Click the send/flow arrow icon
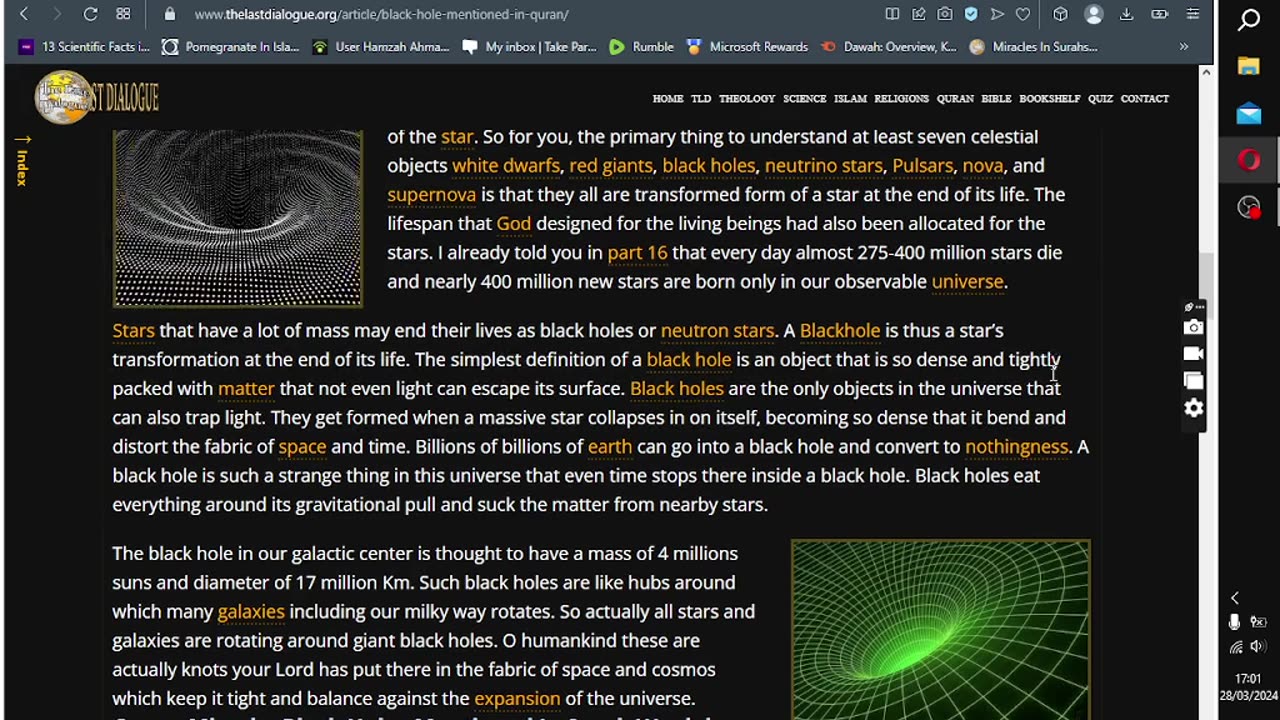Image resolution: width=1280 pixels, height=720 pixels. [997, 14]
